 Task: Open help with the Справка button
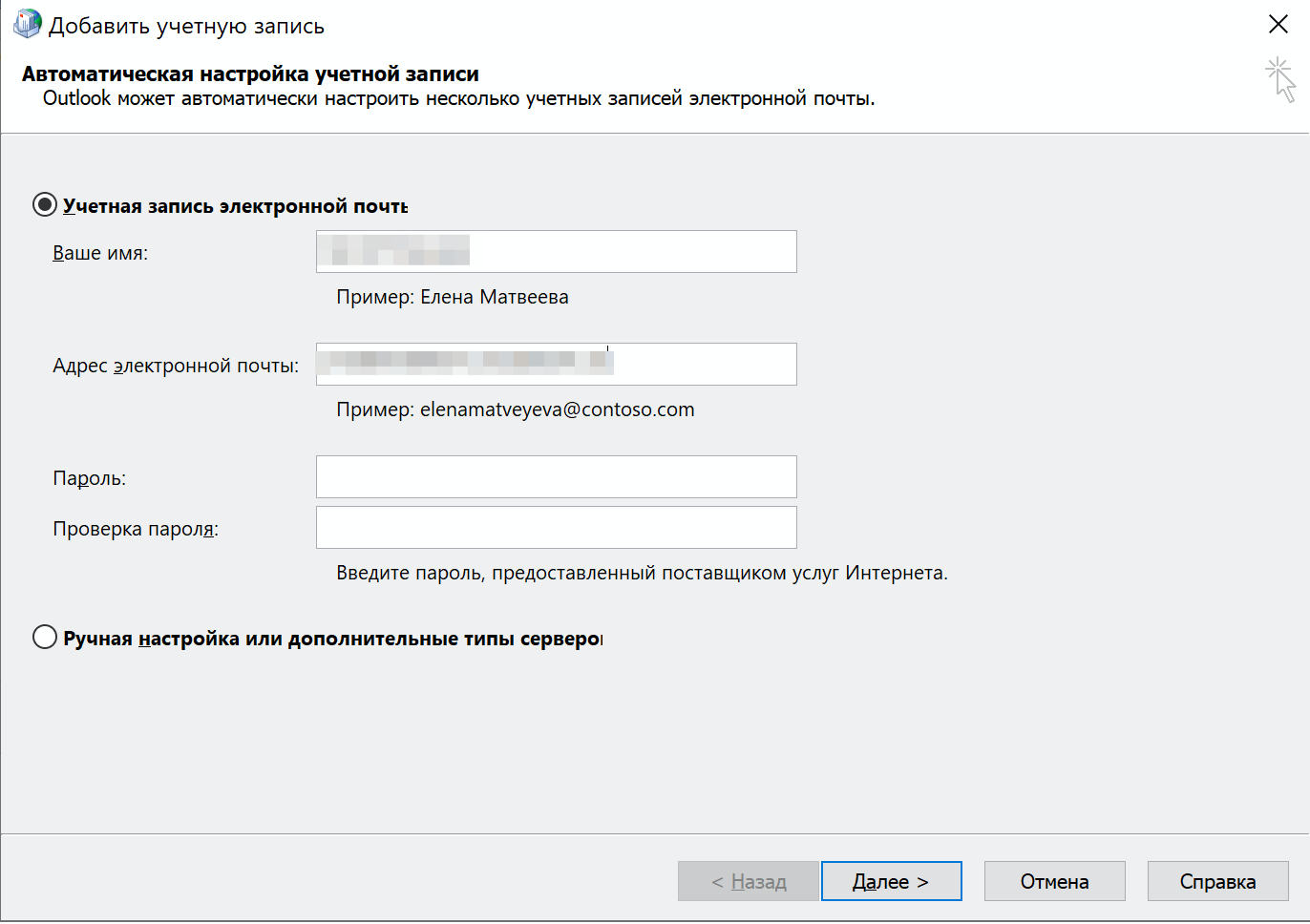pyautogui.click(x=1217, y=881)
